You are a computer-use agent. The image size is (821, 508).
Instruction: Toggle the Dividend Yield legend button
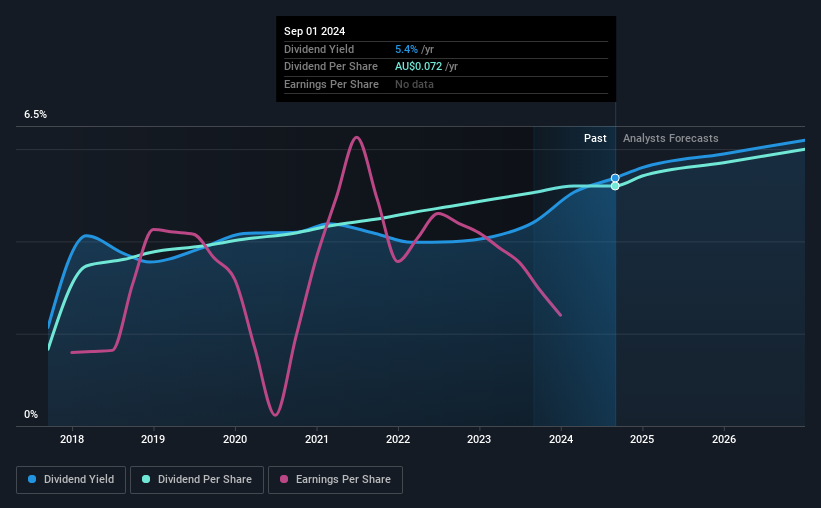pos(71,480)
